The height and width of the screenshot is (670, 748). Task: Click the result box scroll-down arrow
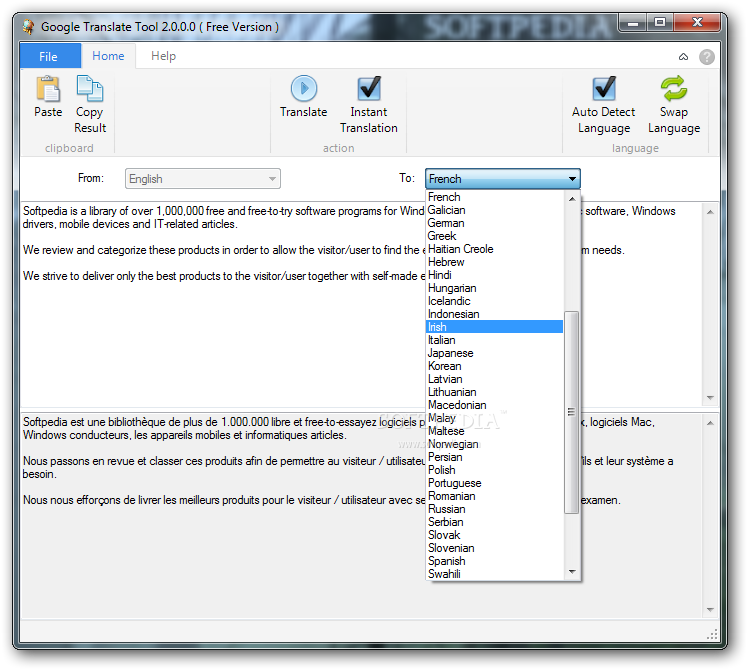[710, 609]
